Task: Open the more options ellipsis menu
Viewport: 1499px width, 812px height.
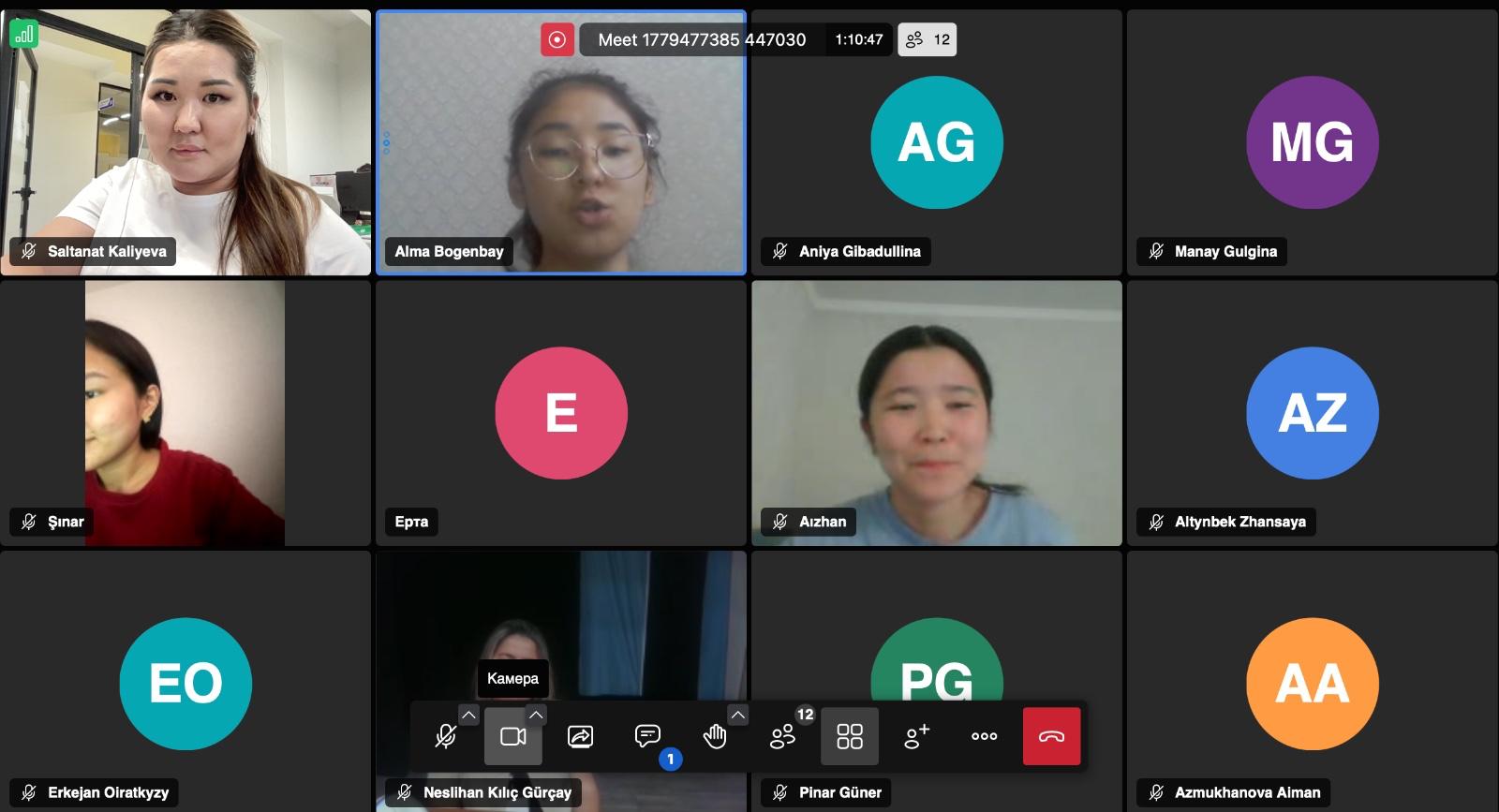Action: pos(984,736)
